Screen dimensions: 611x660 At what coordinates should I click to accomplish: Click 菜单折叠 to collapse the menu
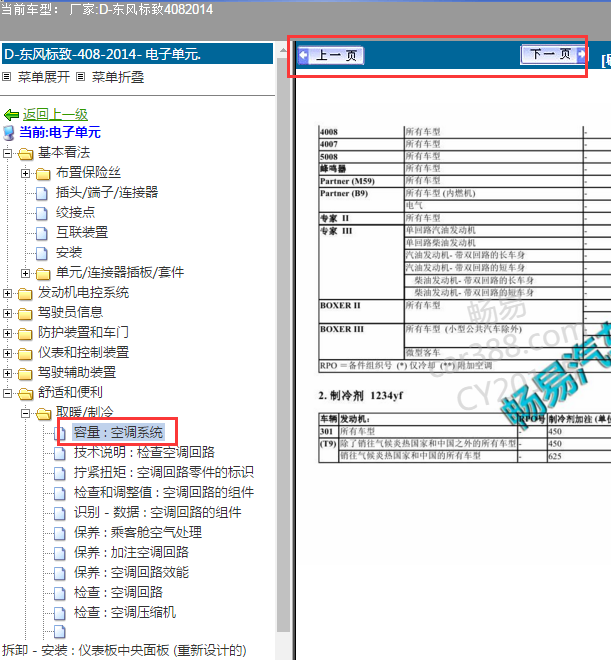(118, 77)
